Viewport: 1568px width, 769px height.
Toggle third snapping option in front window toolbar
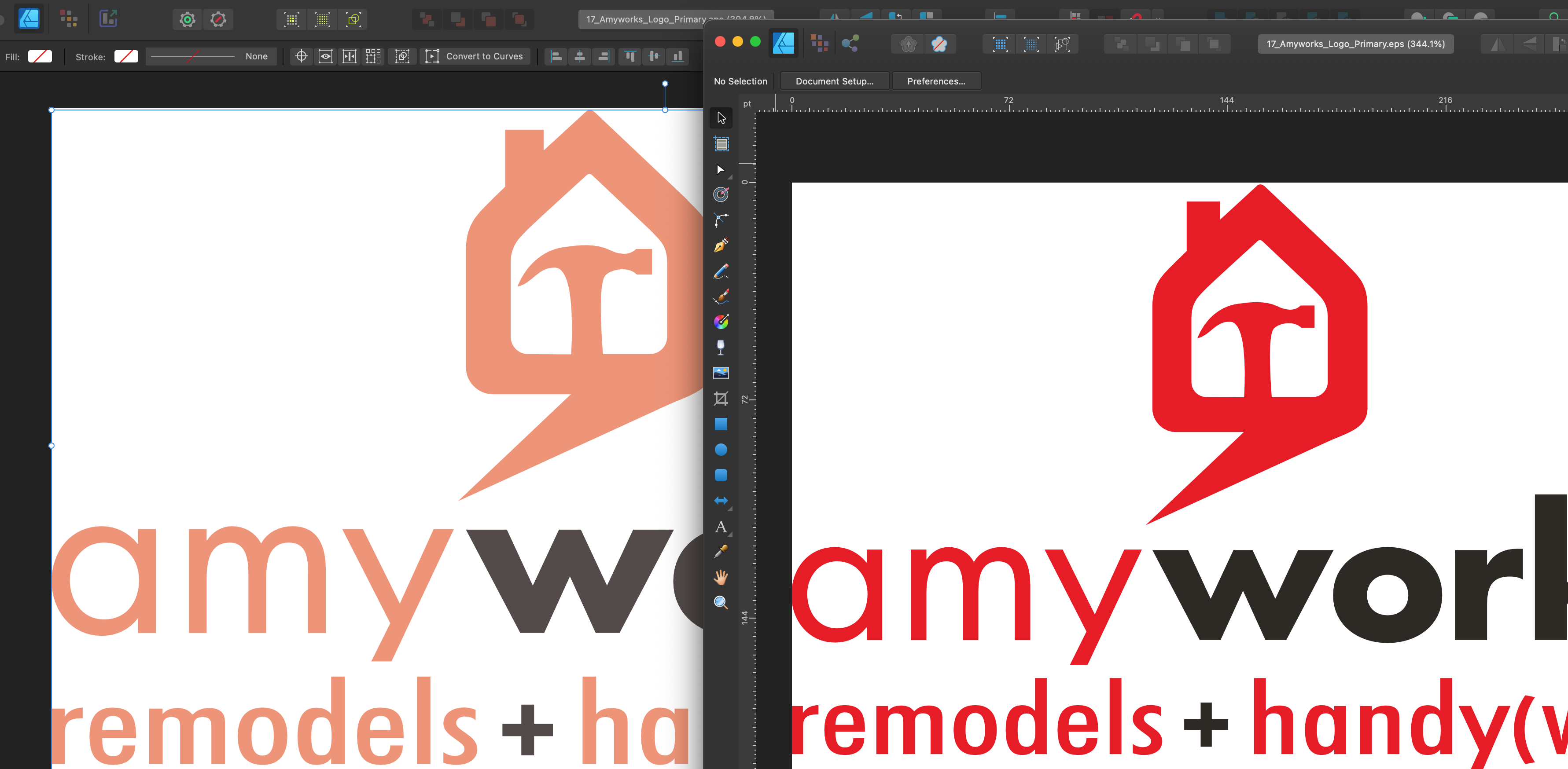tap(1062, 44)
